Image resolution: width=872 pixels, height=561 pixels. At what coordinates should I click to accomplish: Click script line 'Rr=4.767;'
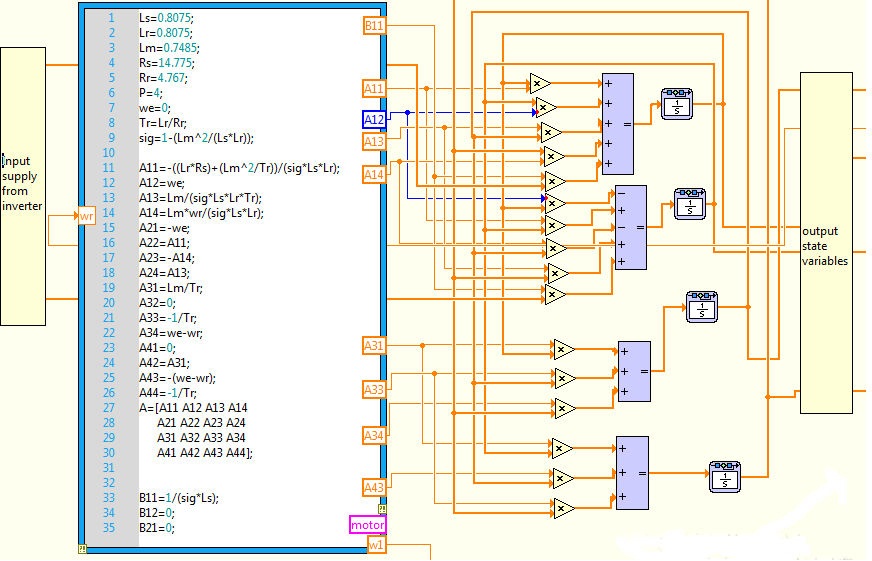coord(164,78)
